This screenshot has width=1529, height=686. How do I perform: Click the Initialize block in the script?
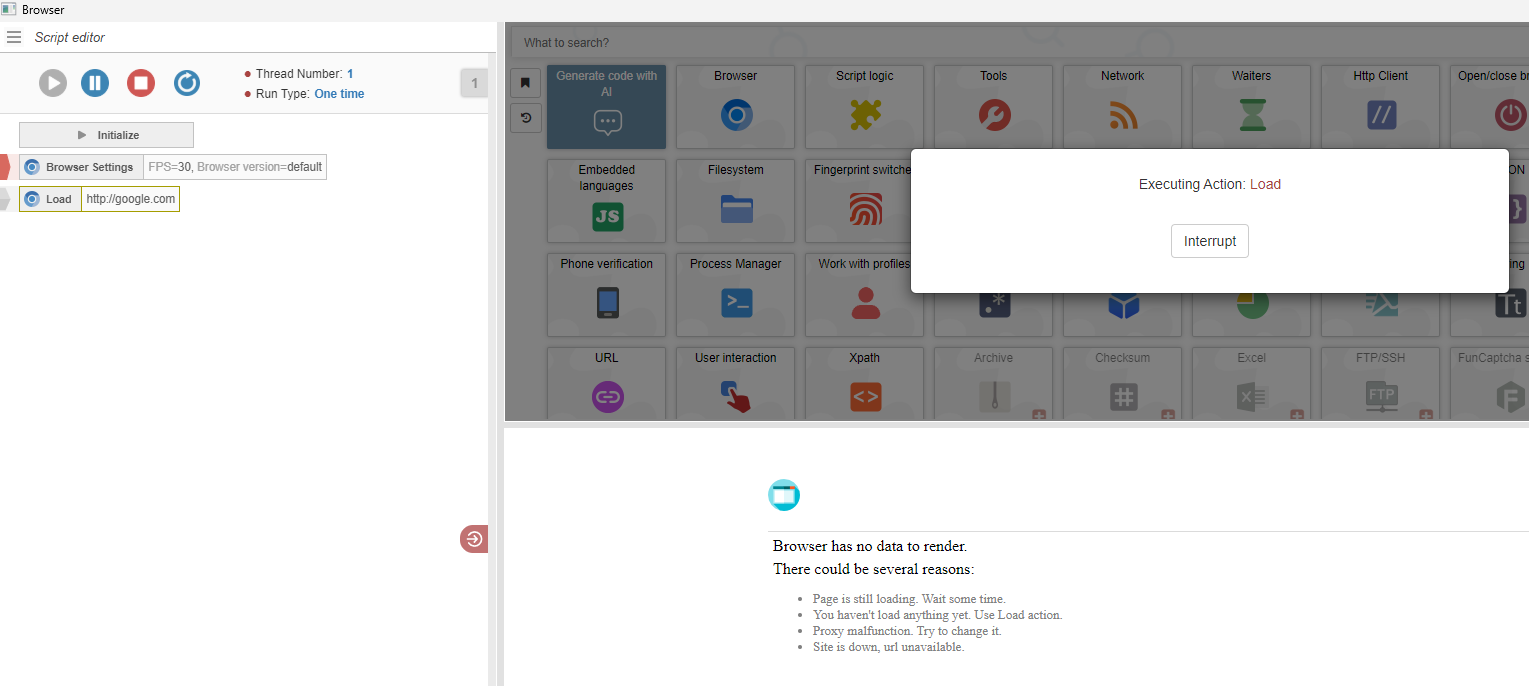click(106, 134)
